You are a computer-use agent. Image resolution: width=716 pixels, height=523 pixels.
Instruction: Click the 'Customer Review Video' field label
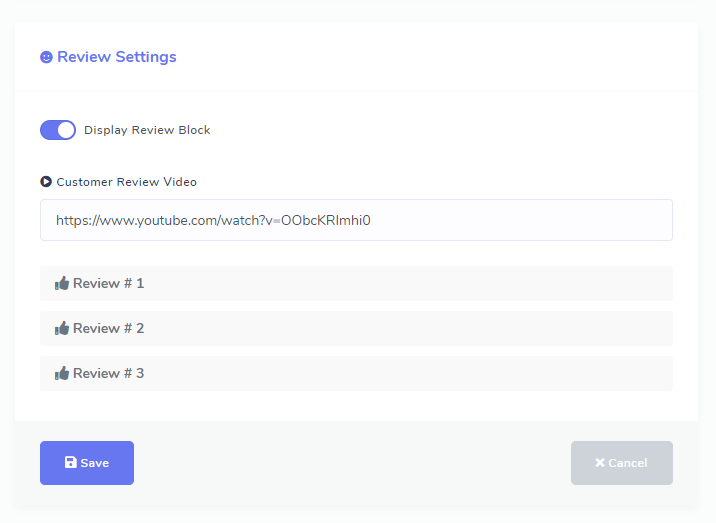pos(126,182)
